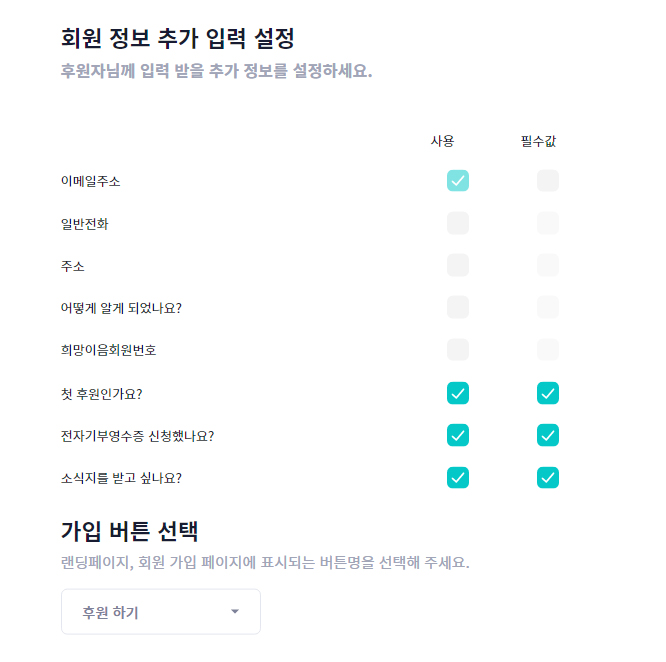Uncheck 필수값 for 첫 후원인가요?
This screenshot has width=666, height=662.
[x=547, y=393]
